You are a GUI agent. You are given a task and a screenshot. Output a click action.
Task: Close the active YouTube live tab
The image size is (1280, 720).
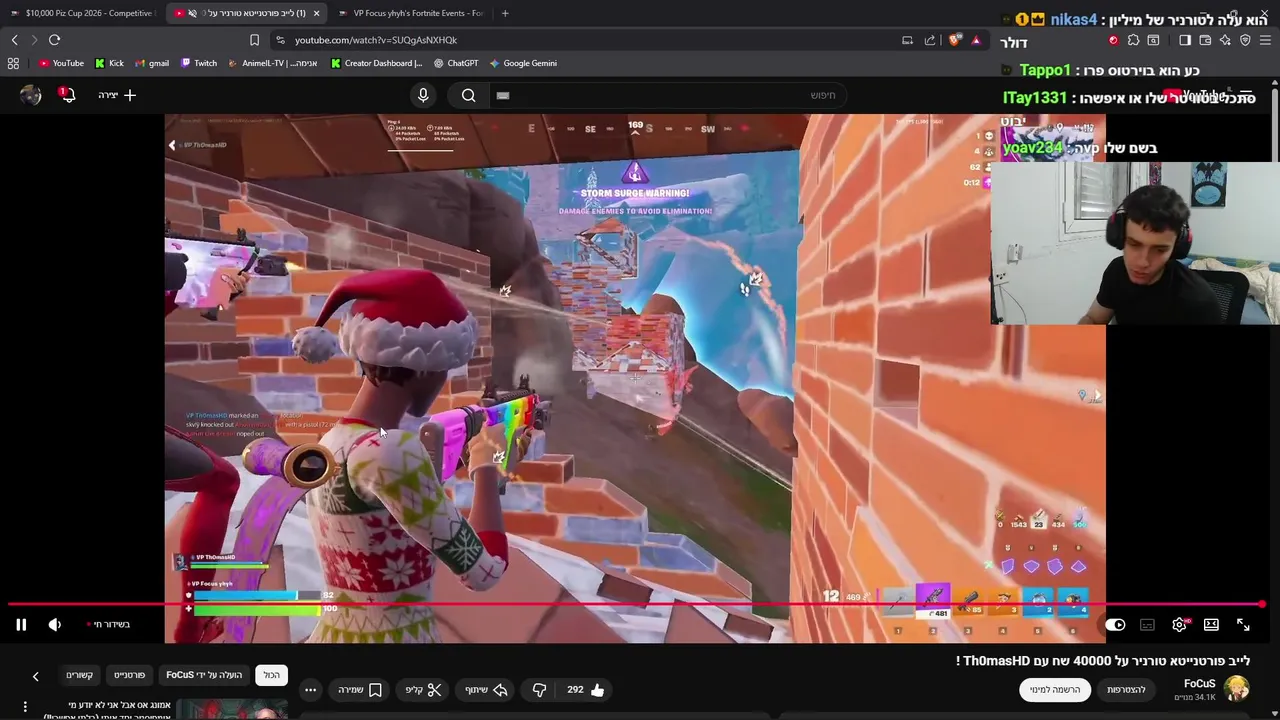pos(317,13)
